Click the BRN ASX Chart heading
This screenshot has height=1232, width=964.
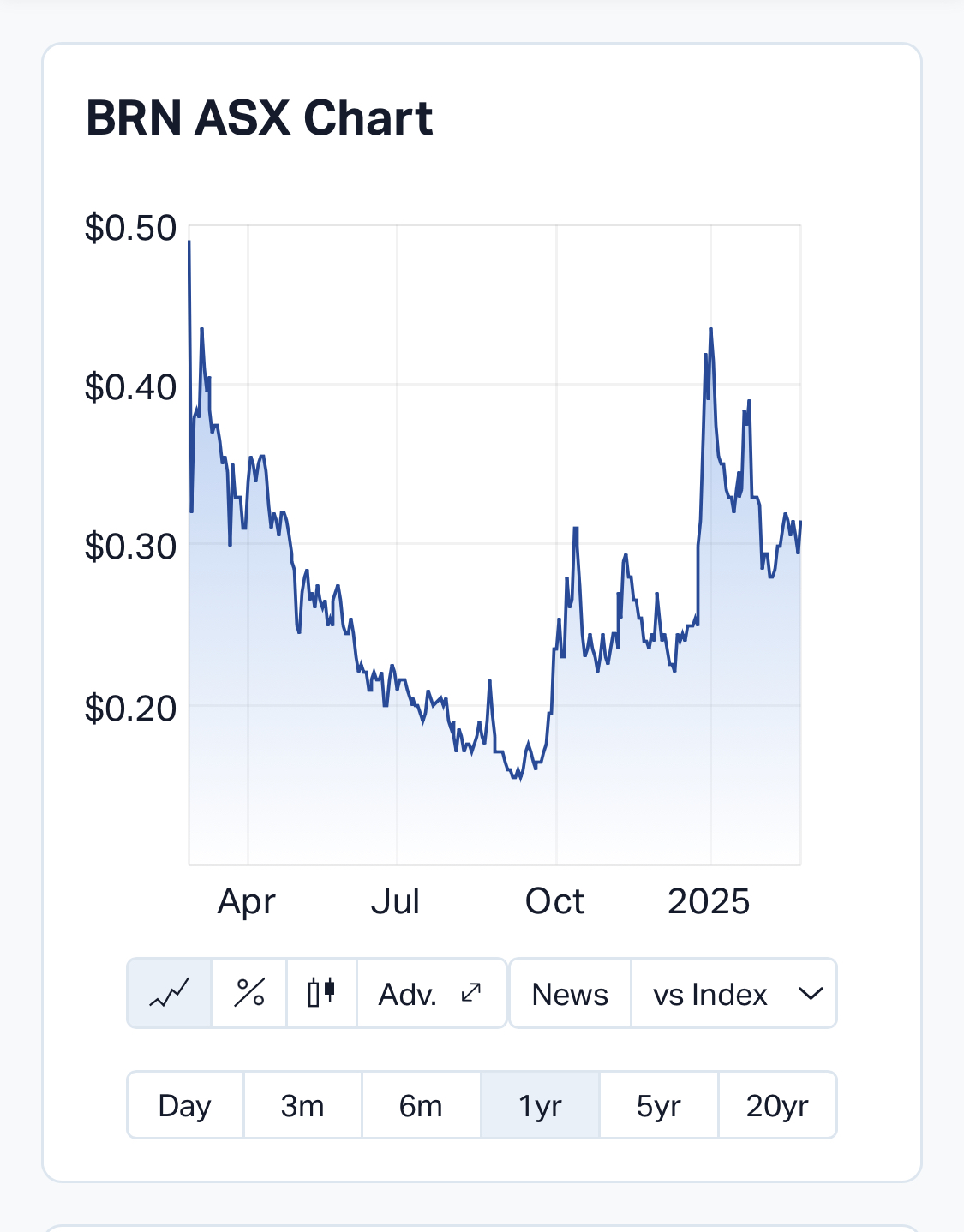[x=260, y=117]
